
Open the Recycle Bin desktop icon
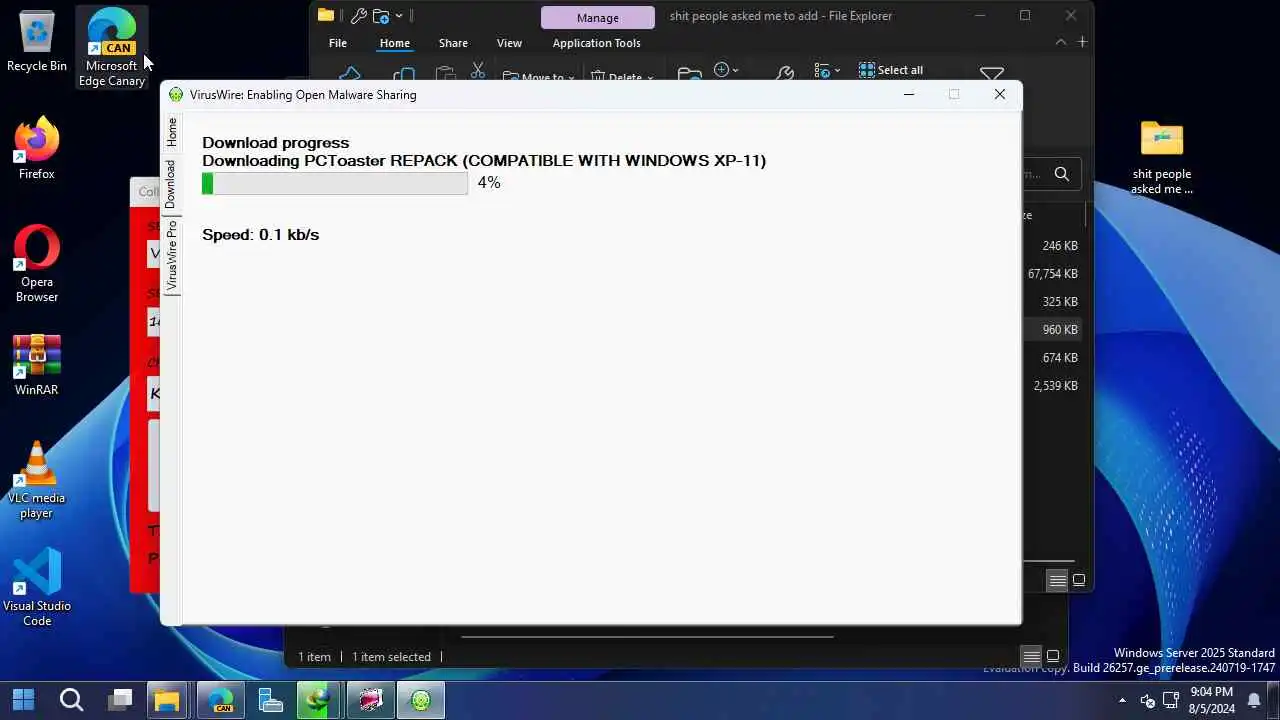coord(37,43)
